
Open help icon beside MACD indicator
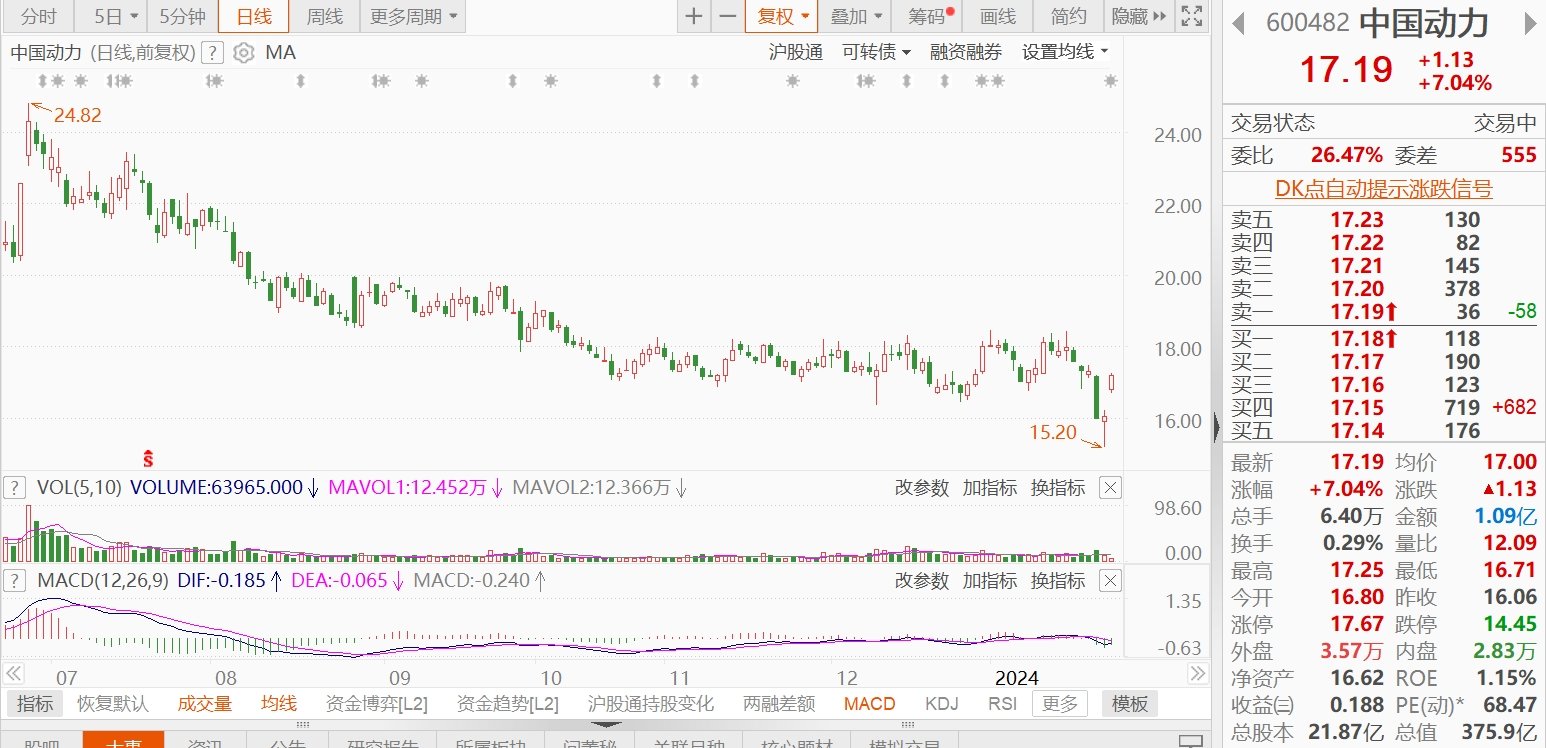coord(15,580)
